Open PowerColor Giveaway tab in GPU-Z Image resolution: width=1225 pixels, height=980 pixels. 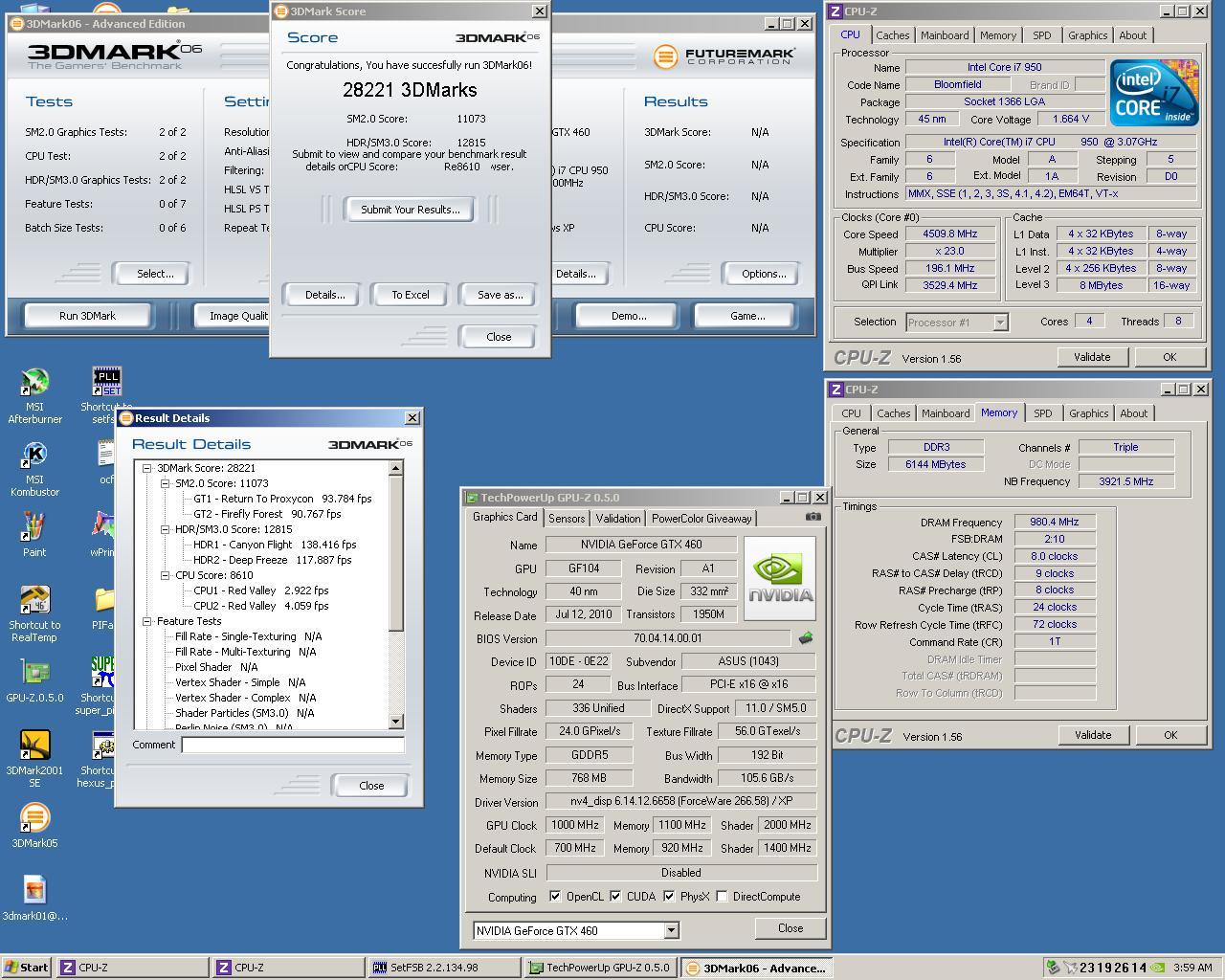[702, 518]
